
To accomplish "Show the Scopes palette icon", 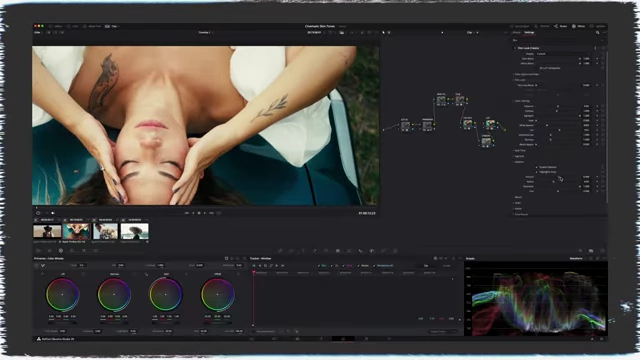I will coord(591,251).
